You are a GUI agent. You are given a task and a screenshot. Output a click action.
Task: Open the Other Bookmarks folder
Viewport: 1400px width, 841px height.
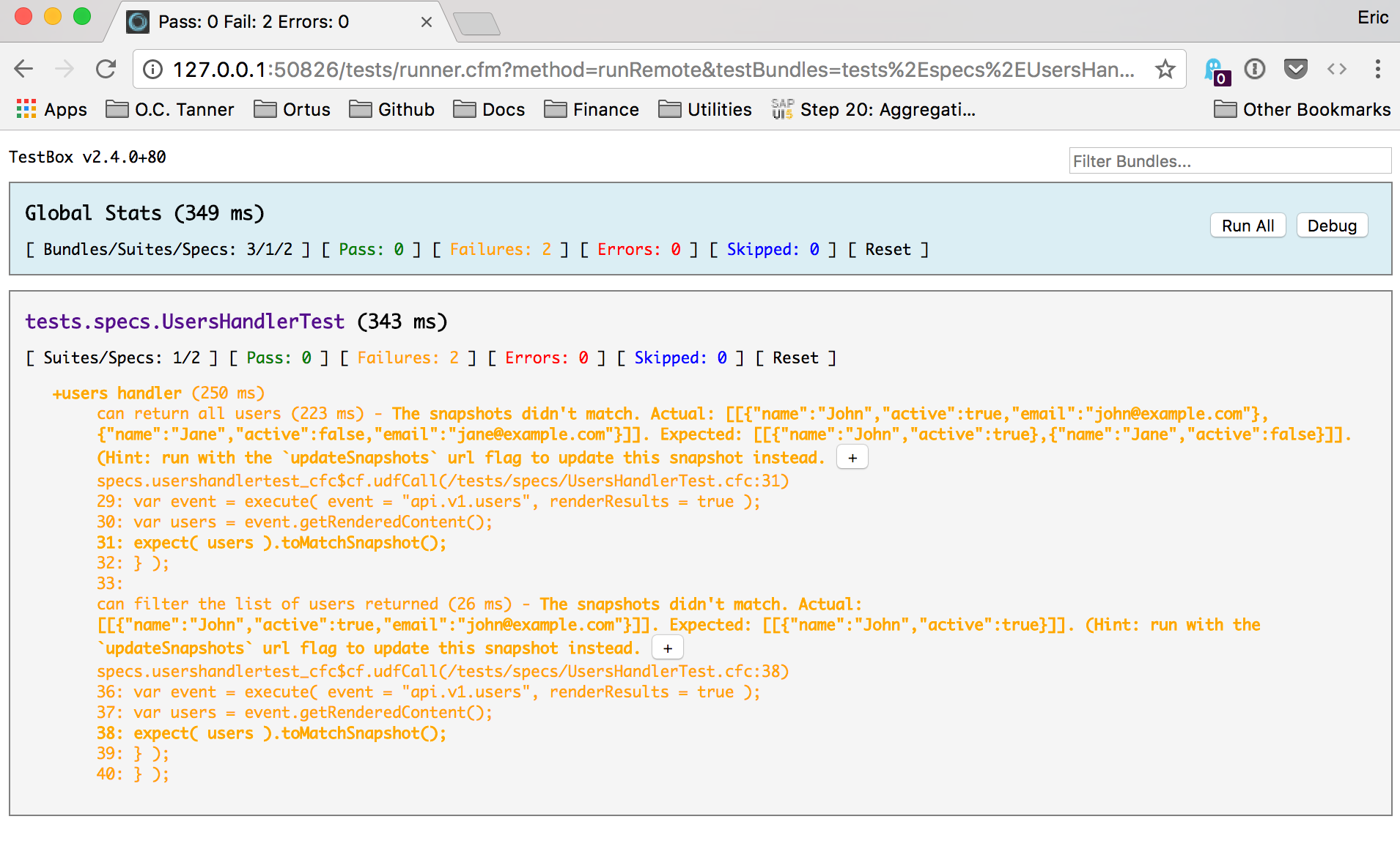point(1302,110)
